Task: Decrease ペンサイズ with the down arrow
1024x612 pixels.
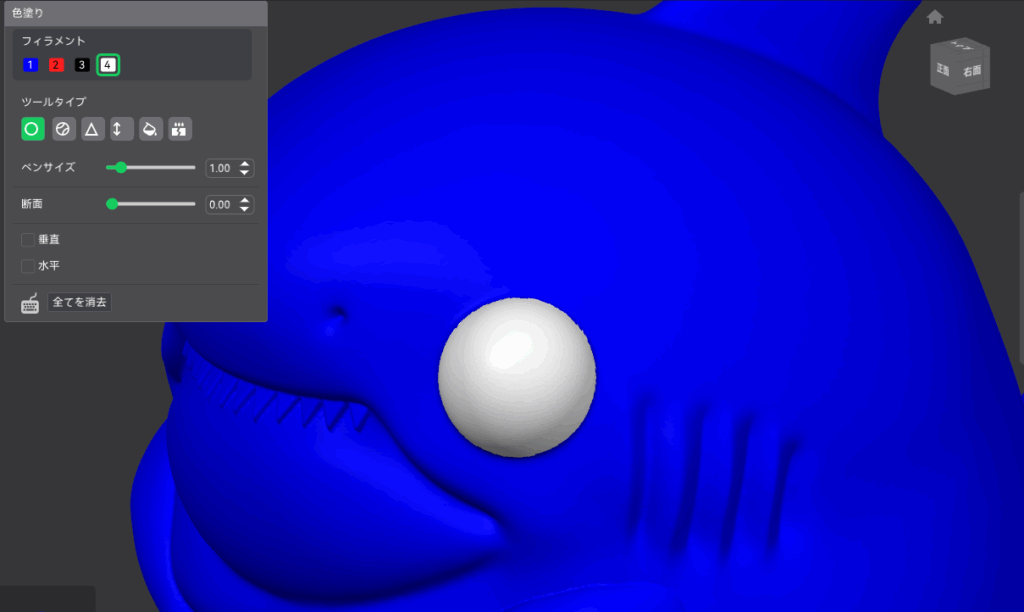Action: tap(244, 172)
